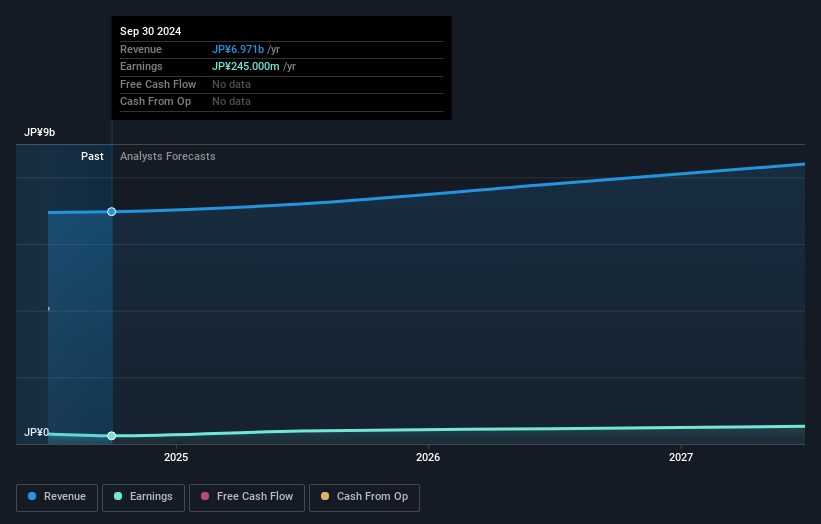Click the 2025 x-axis label

[x=176, y=457]
